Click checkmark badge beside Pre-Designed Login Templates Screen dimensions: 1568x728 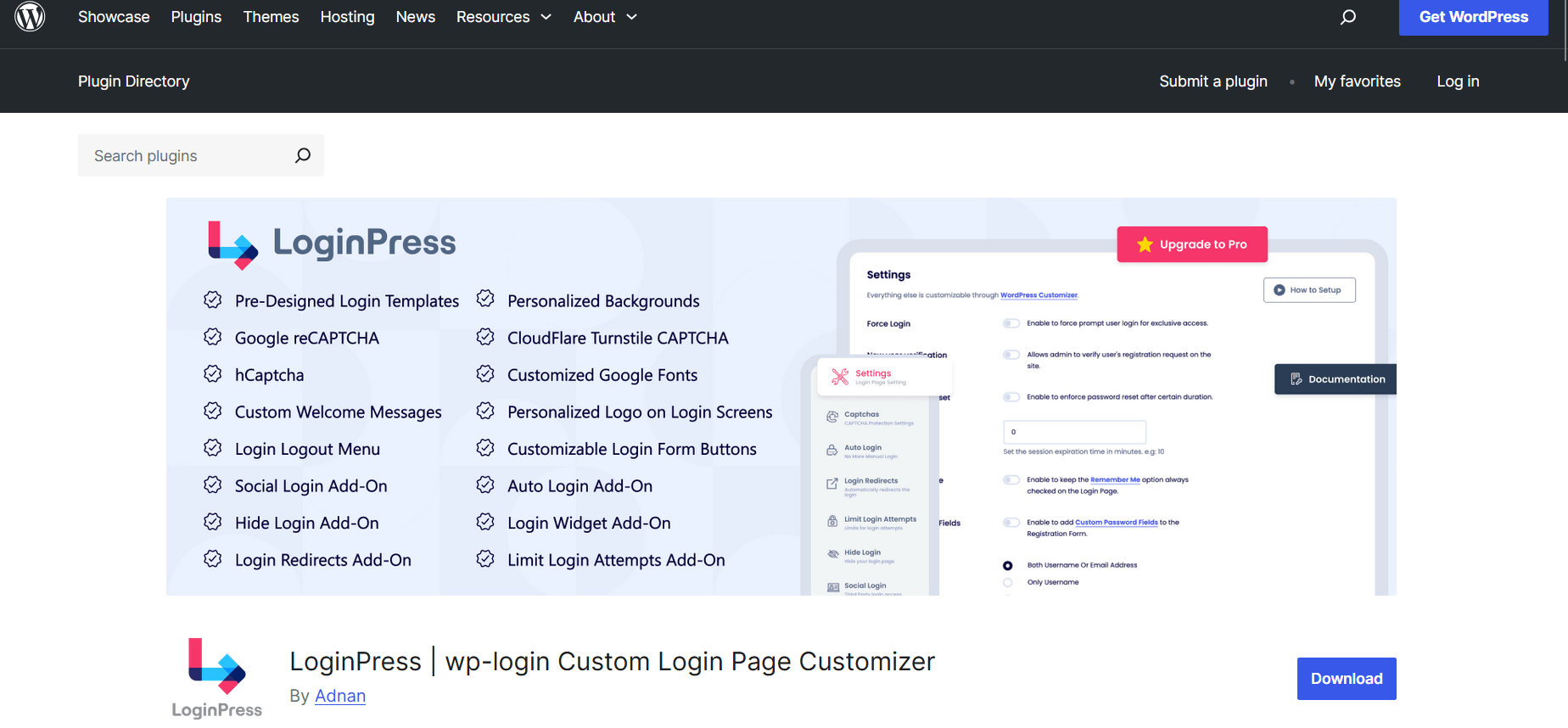(x=213, y=300)
